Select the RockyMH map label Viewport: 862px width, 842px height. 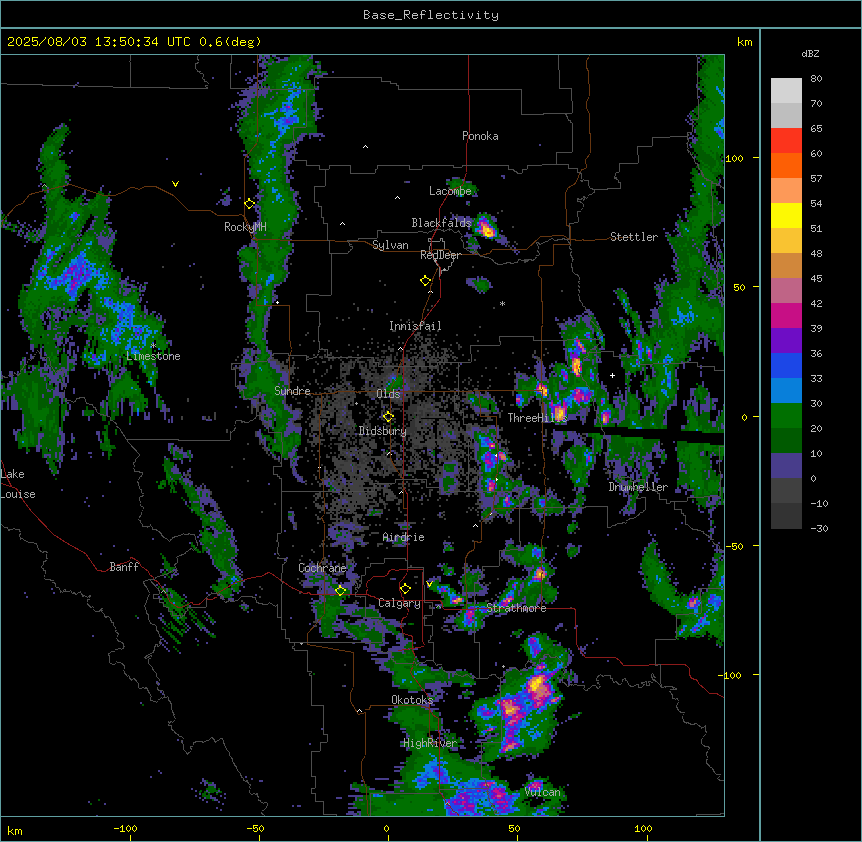pos(245,227)
